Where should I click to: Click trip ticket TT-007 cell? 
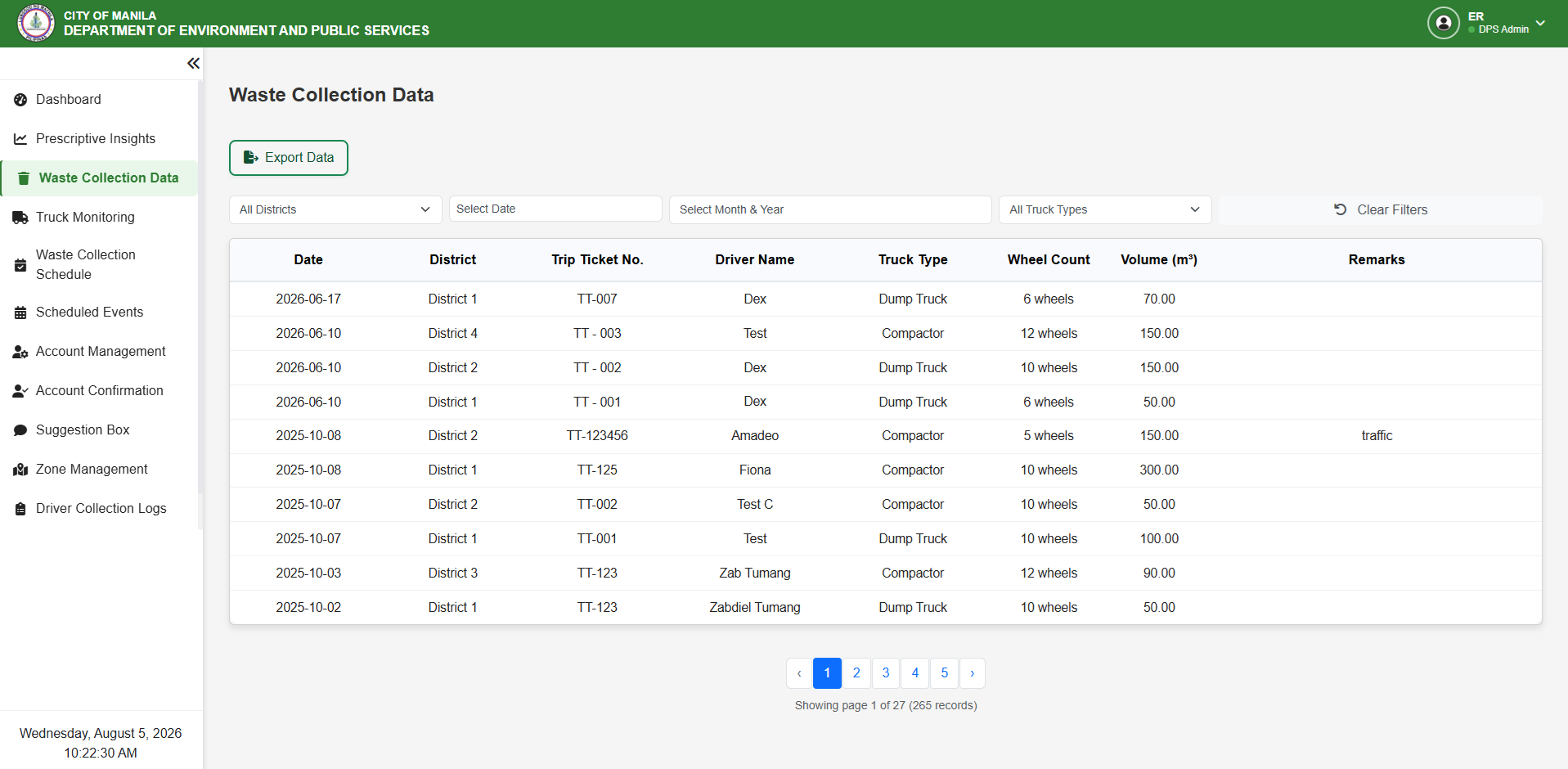(597, 299)
